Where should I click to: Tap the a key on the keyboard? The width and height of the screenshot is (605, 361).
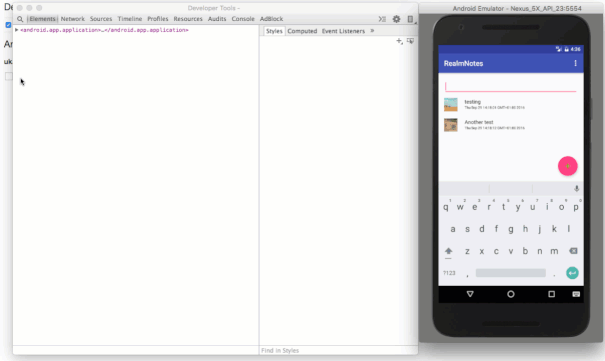(x=453, y=229)
